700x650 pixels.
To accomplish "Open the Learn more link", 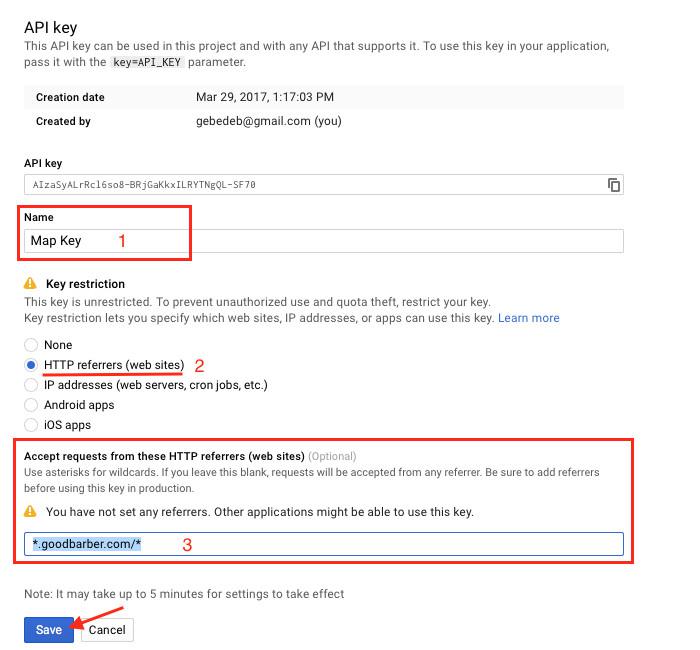I will [x=528, y=318].
